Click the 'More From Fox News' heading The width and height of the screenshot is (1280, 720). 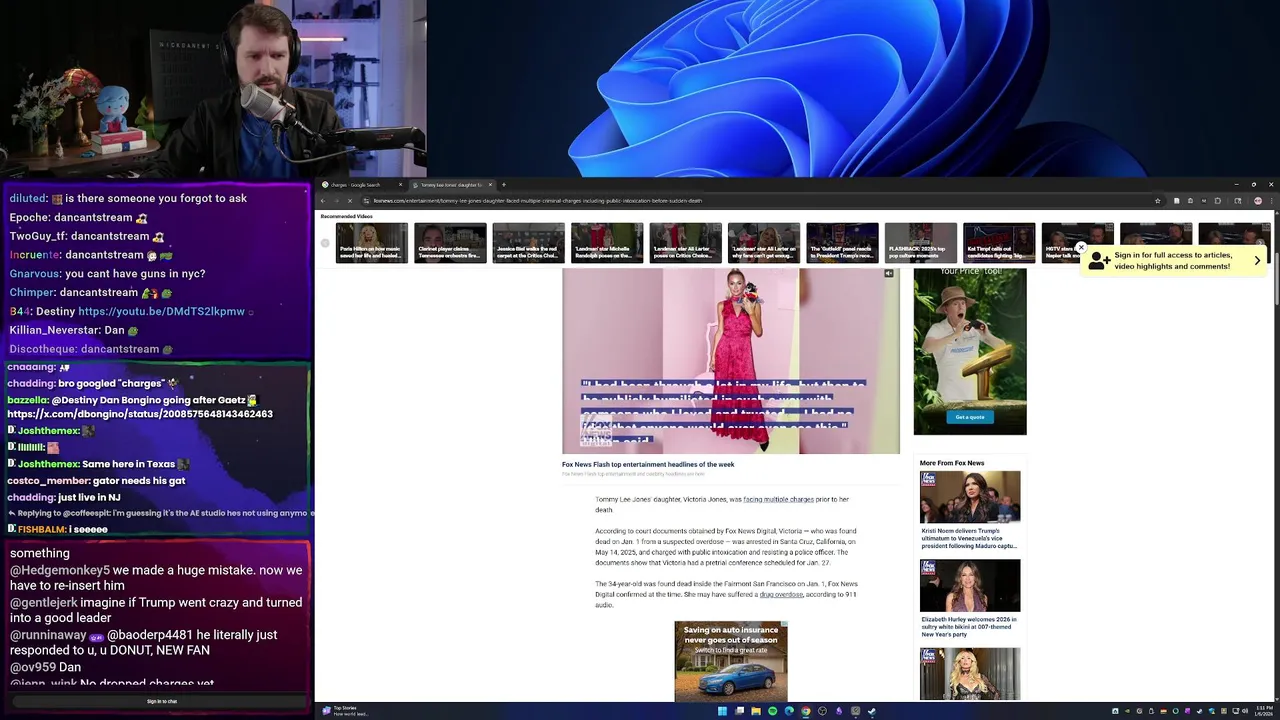[x=952, y=463]
